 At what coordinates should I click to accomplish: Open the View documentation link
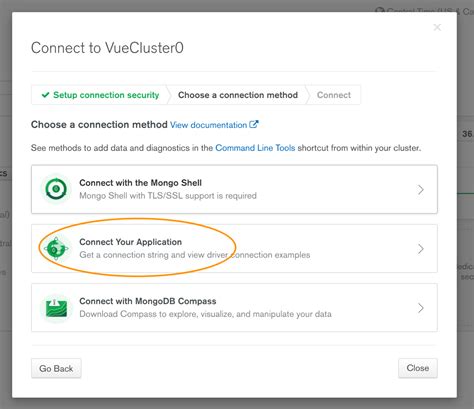point(208,125)
